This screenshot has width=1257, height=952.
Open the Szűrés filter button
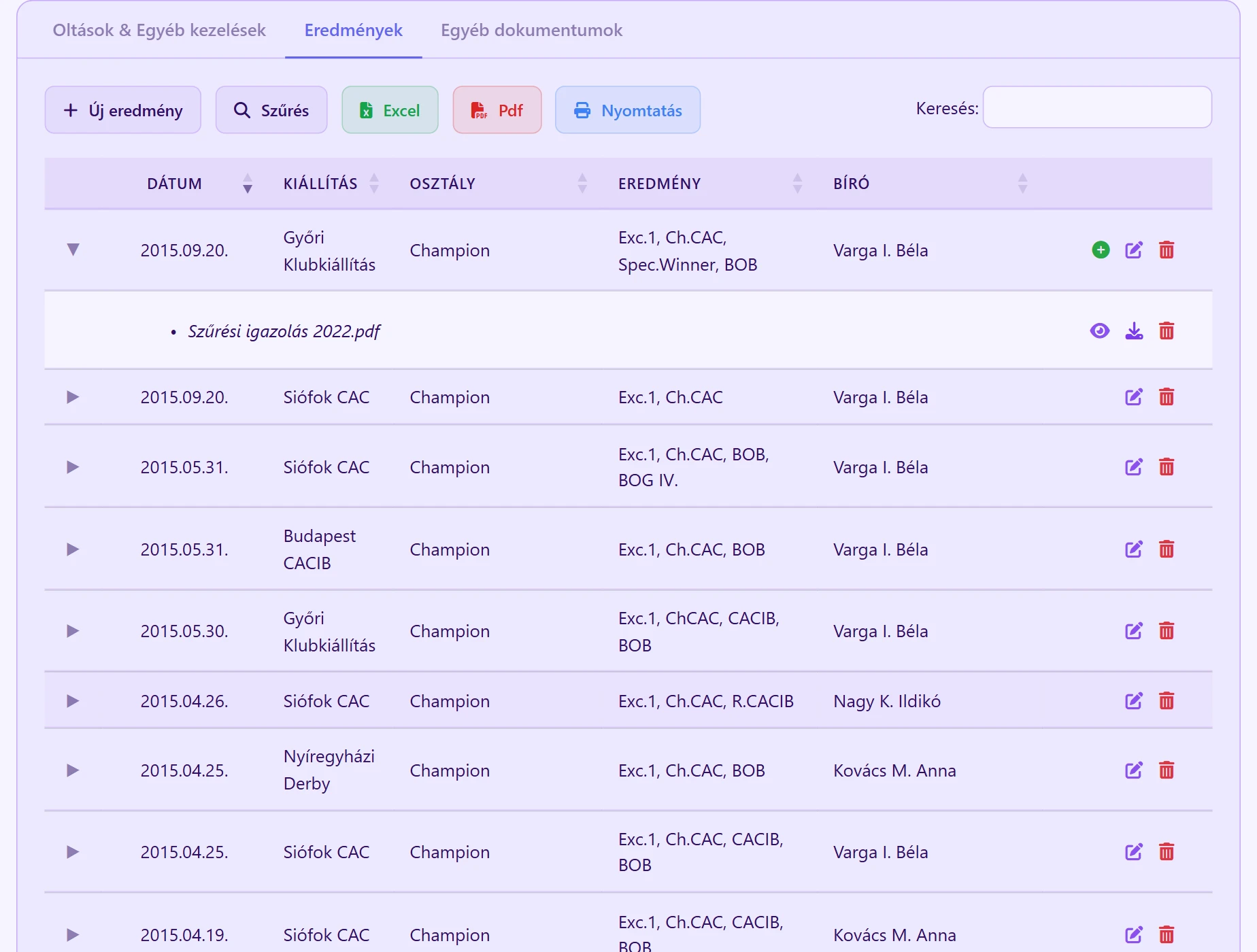(271, 110)
